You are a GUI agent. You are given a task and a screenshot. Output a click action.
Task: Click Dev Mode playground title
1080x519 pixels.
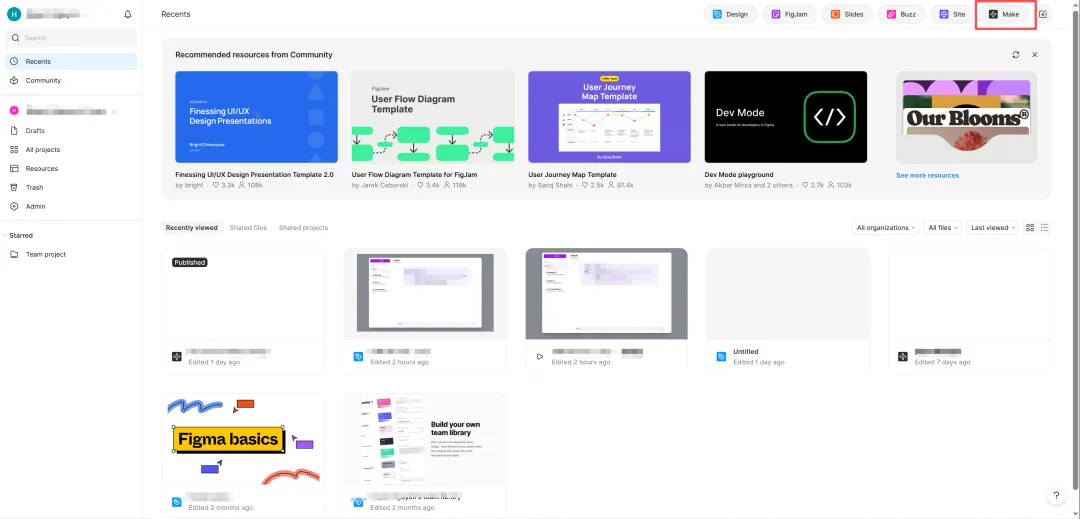(x=739, y=175)
